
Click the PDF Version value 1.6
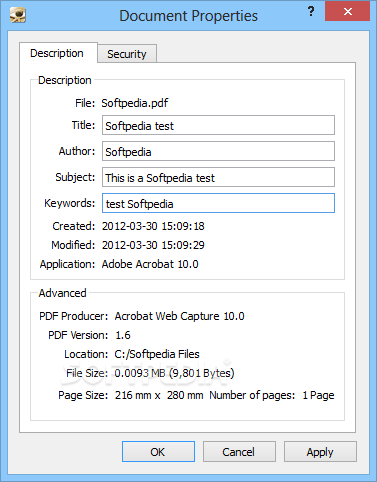coord(123,335)
